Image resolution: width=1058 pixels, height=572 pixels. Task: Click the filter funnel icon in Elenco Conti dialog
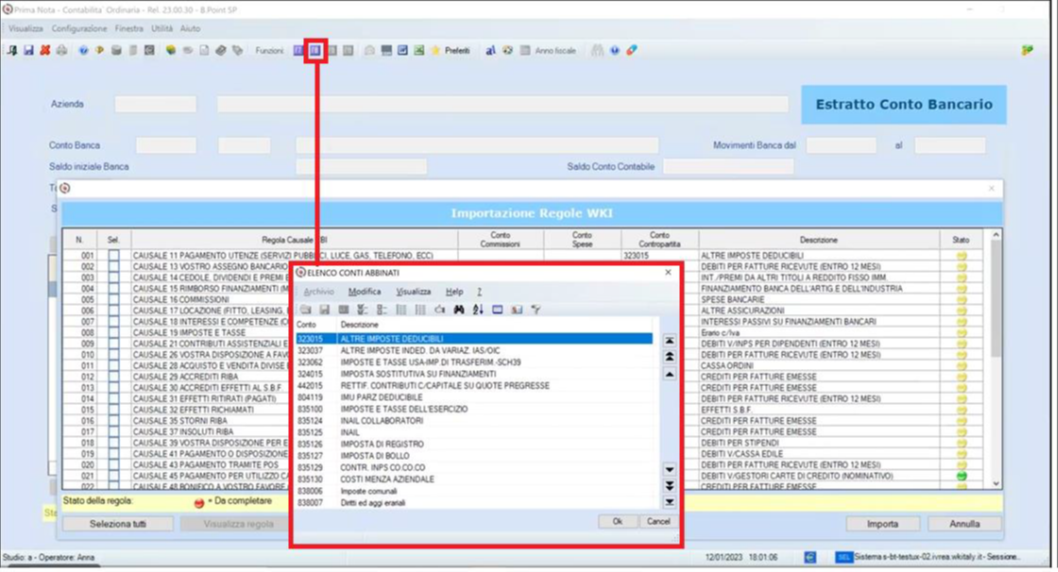(x=536, y=310)
